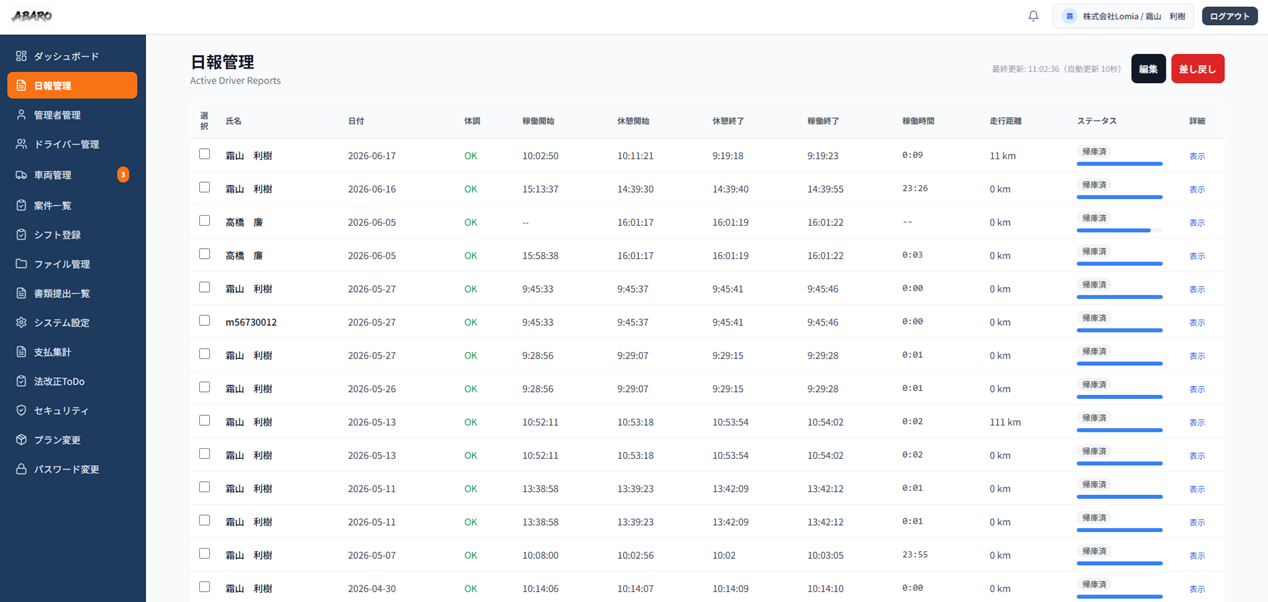Click the 車両管理 truck icon
Viewport: 1268px width, 602px height.
tap(21, 175)
